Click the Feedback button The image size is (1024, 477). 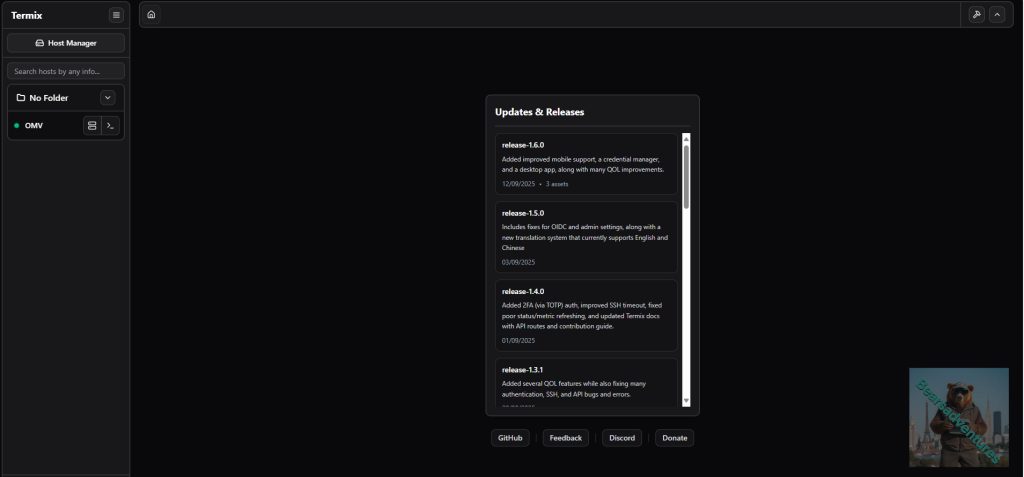pyautogui.click(x=565, y=438)
